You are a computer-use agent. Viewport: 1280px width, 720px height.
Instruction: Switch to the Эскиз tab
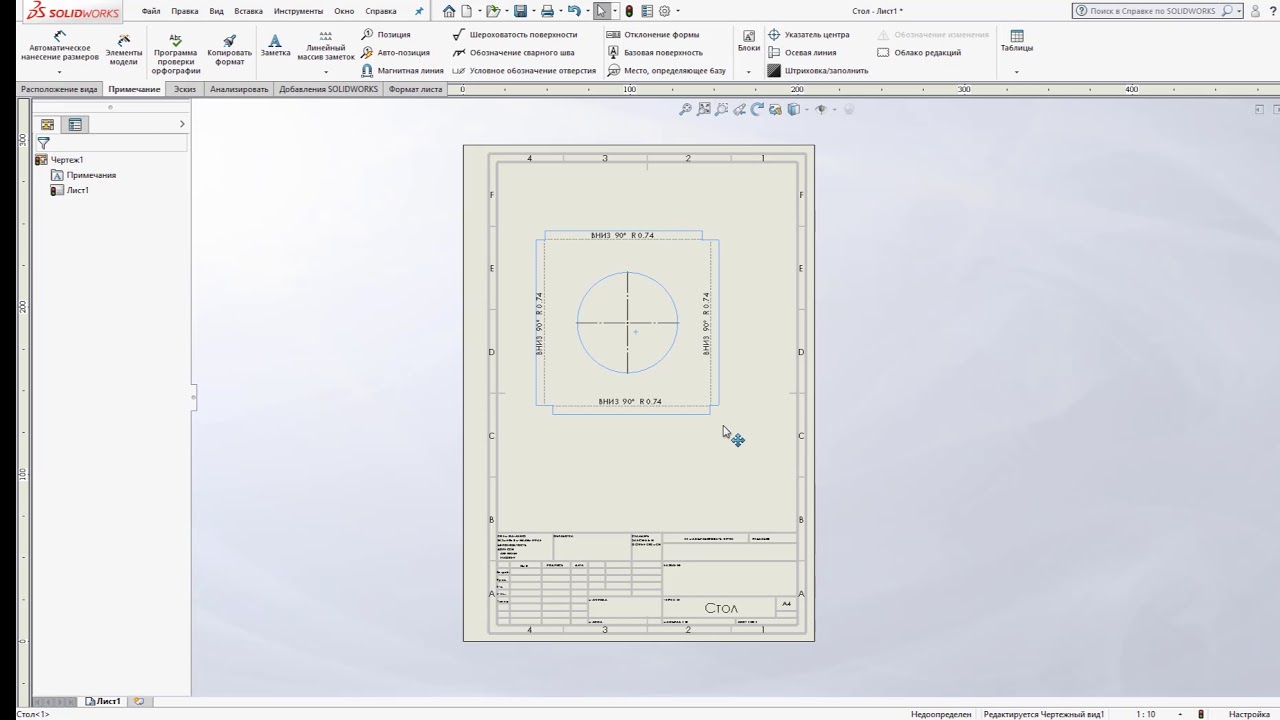tap(184, 89)
